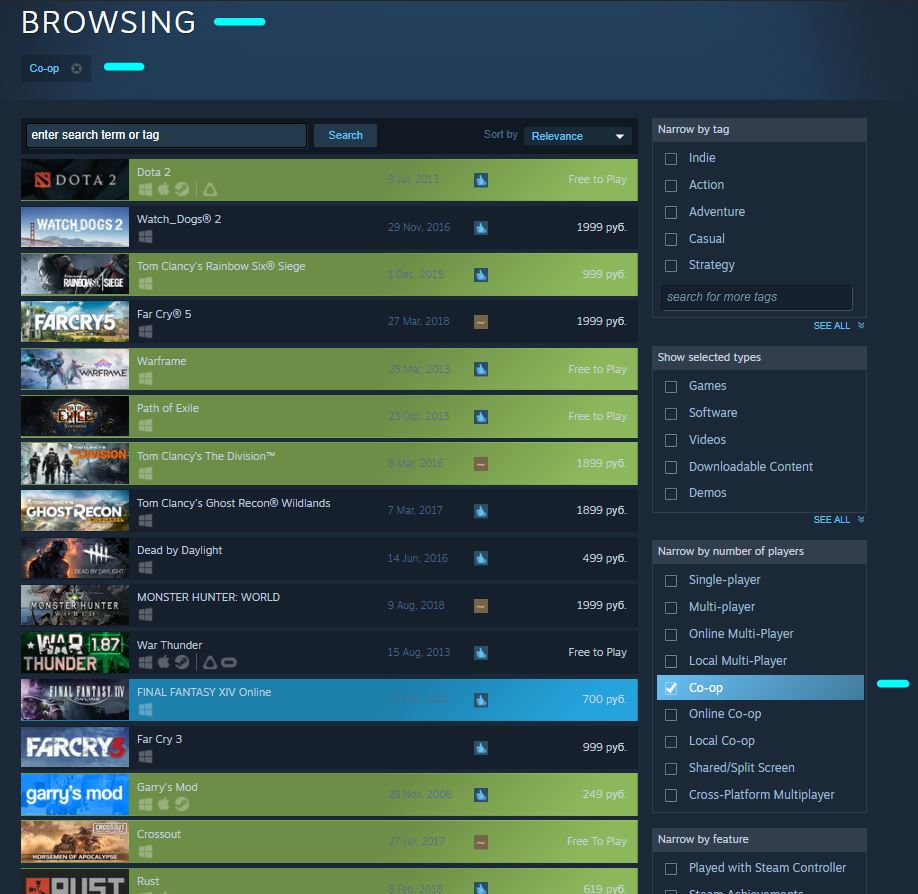The image size is (918, 894).
Task: Click the review icon for Final Fantasy XIV
Action: 481,700
